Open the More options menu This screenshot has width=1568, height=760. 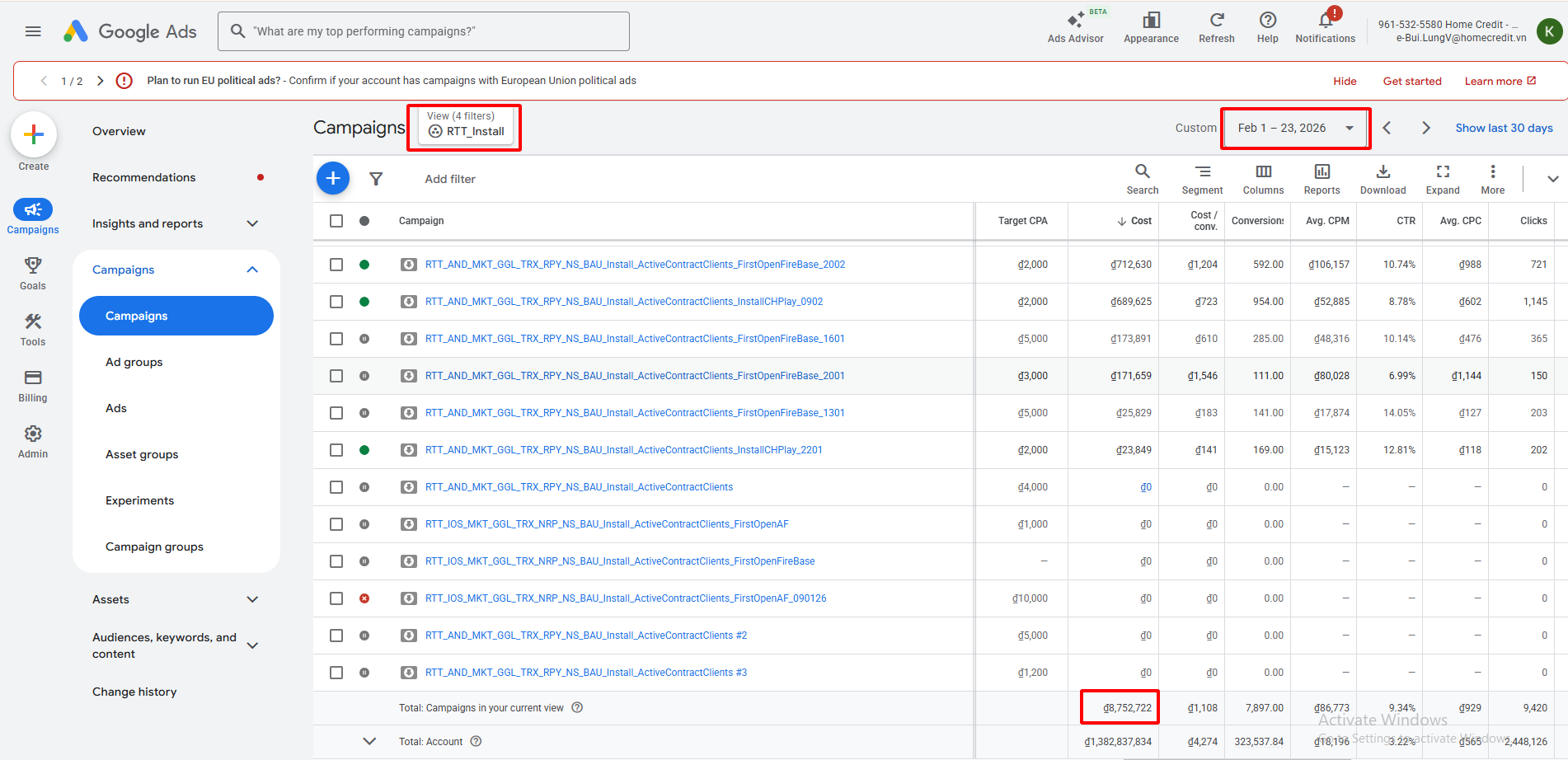[x=1492, y=178]
